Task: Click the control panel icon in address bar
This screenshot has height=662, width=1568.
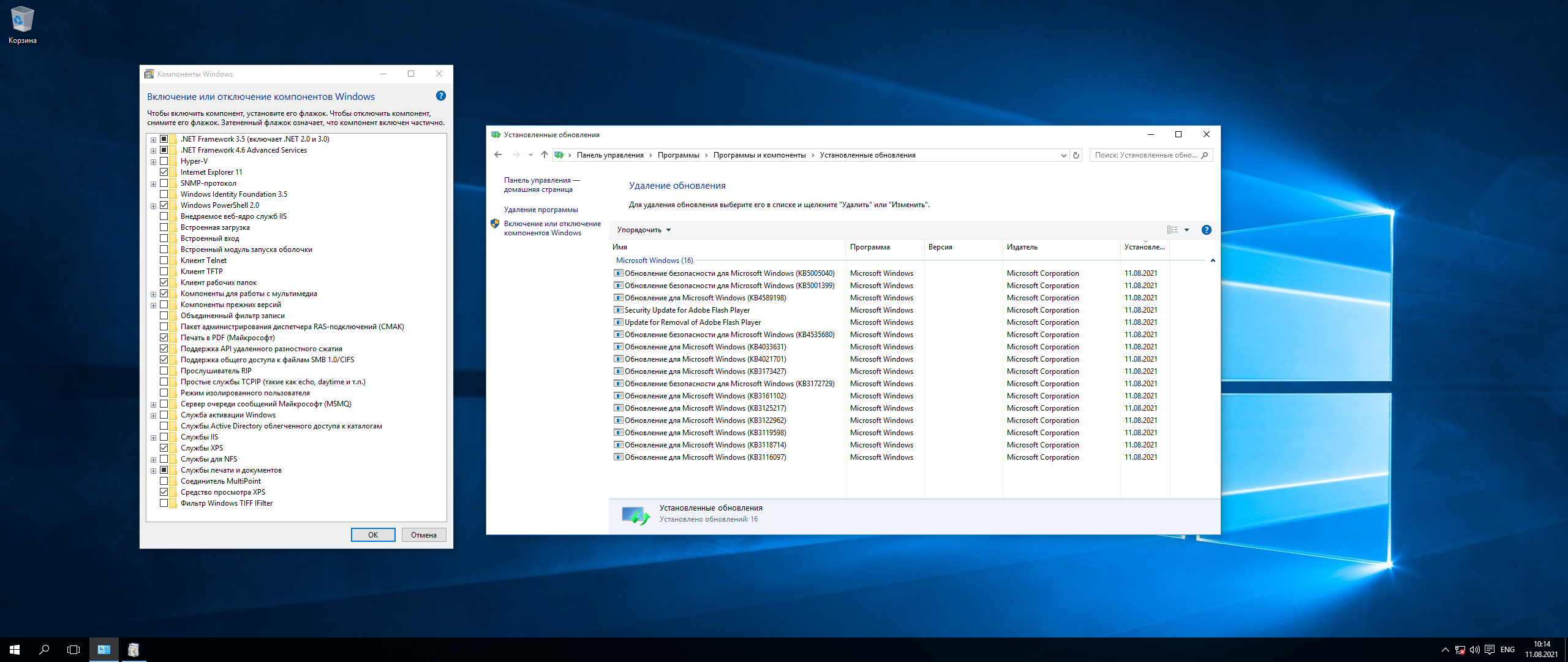Action: click(559, 155)
